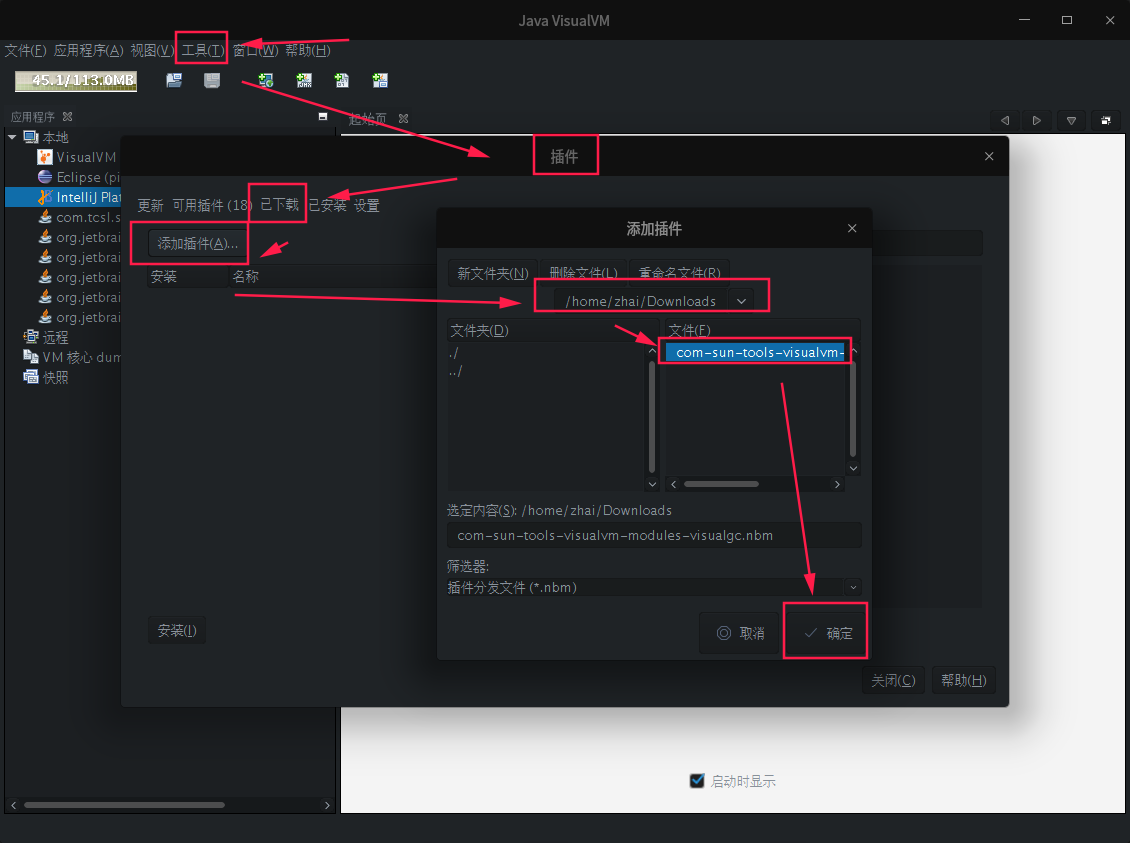Collapse the 本地 tree node
This screenshot has width=1130, height=843.
[x=12, y=137]
